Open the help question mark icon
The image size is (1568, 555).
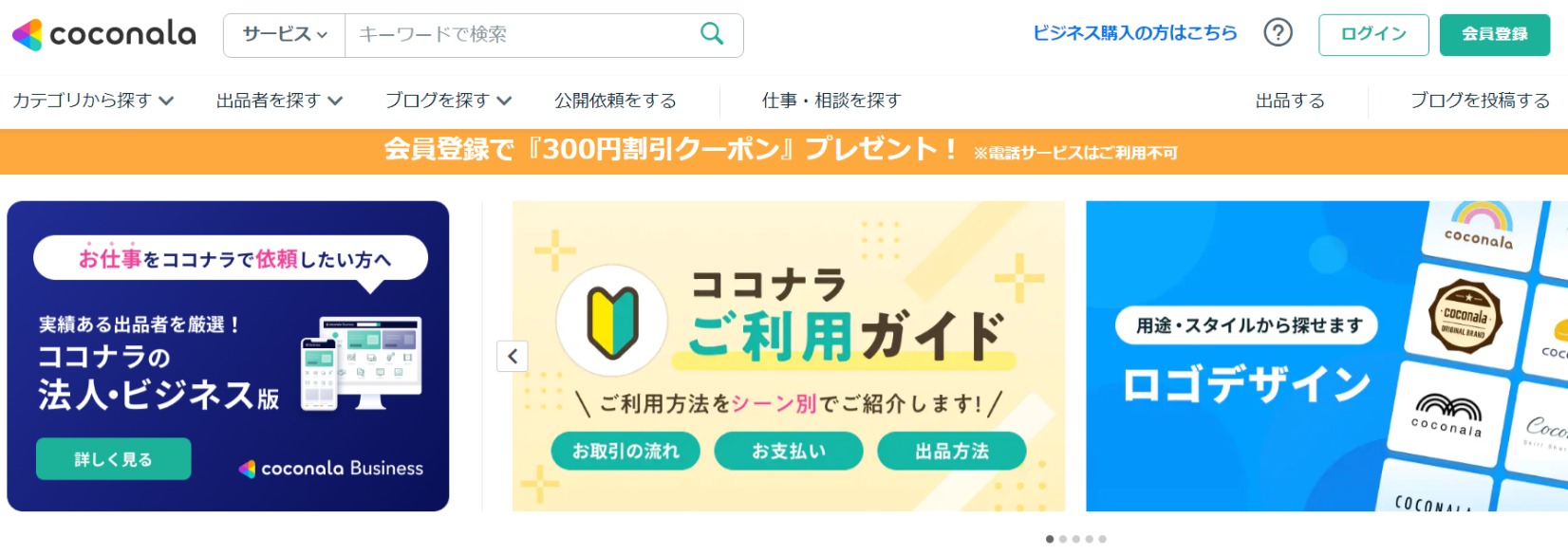pos(1278,33)
